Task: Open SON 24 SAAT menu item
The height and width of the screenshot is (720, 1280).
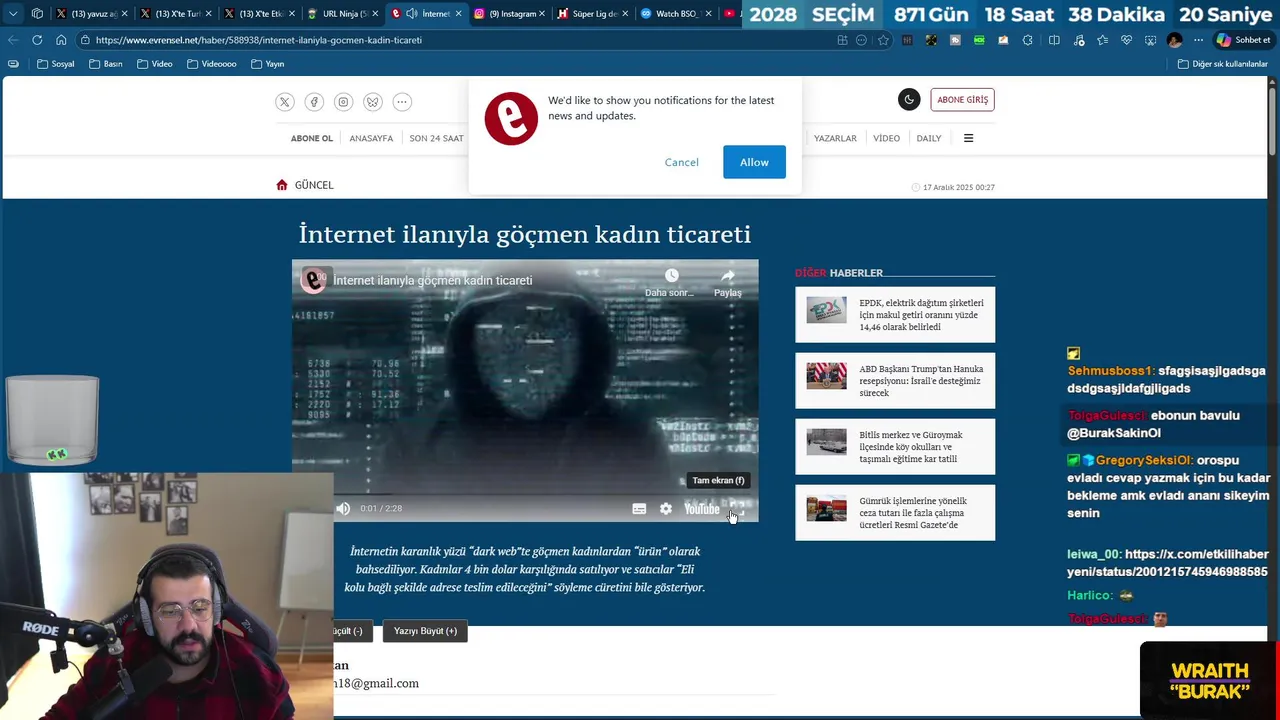Action: (x=436, y=138)
